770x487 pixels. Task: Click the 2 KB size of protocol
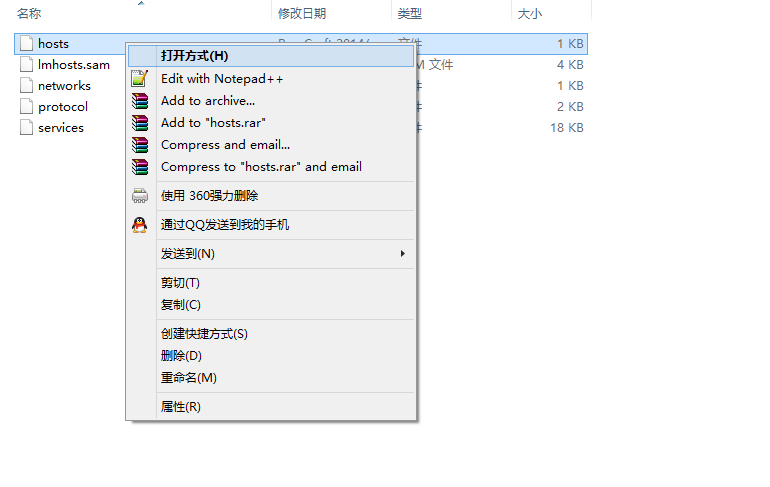point(570,107)
